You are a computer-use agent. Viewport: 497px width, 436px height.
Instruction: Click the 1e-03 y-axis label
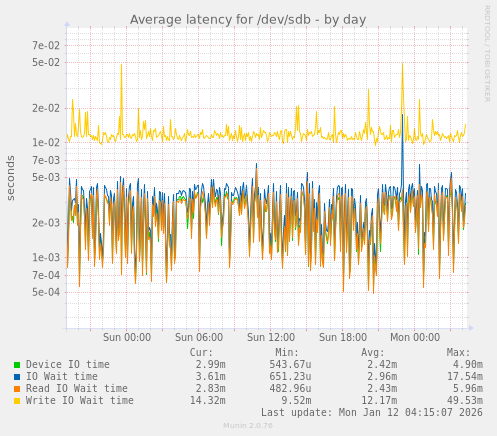pyautogui.click(x=46, y=258)
